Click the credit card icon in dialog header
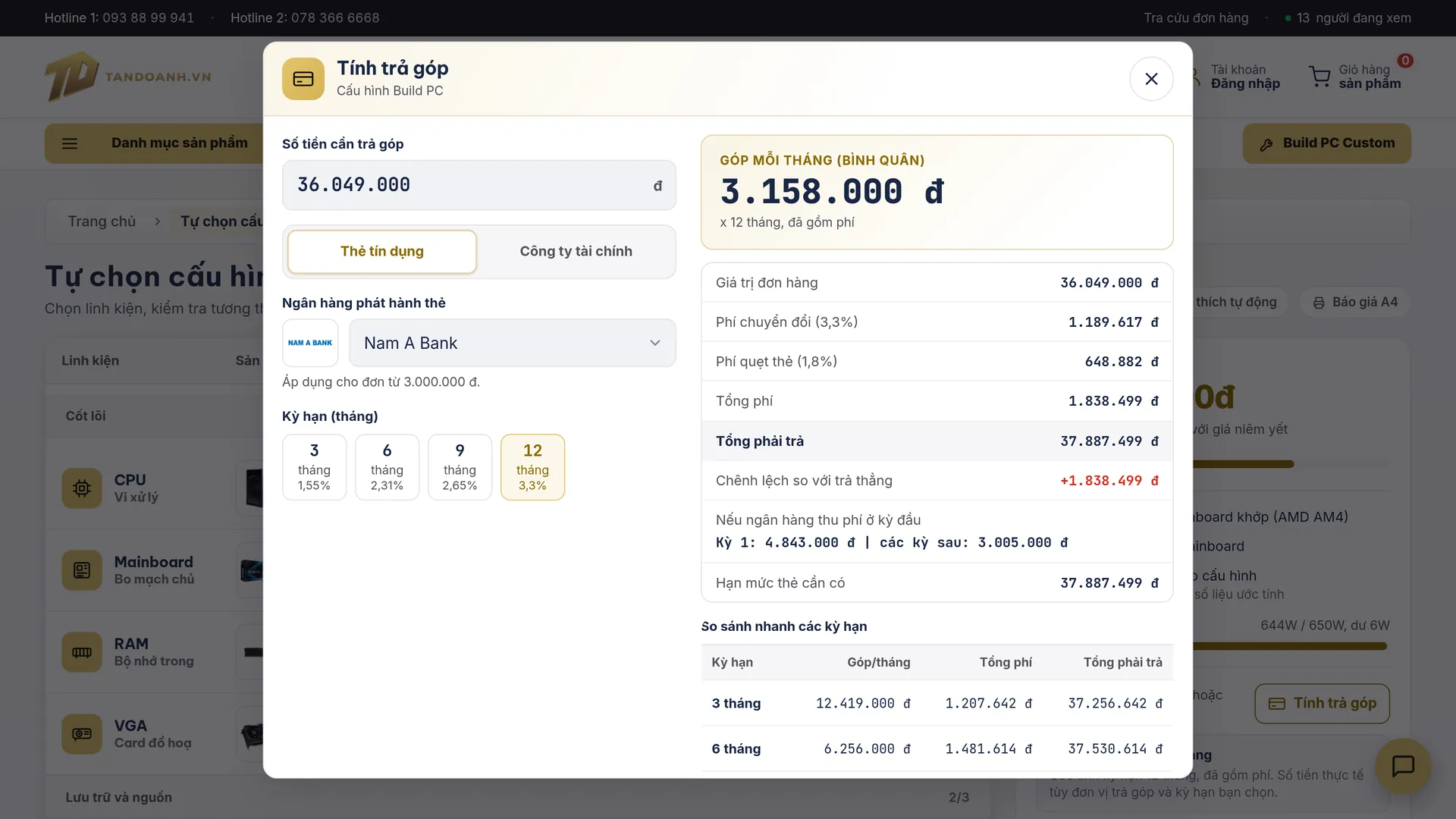This screenshot has height=819, width=1456. click(x=303, y=79)
